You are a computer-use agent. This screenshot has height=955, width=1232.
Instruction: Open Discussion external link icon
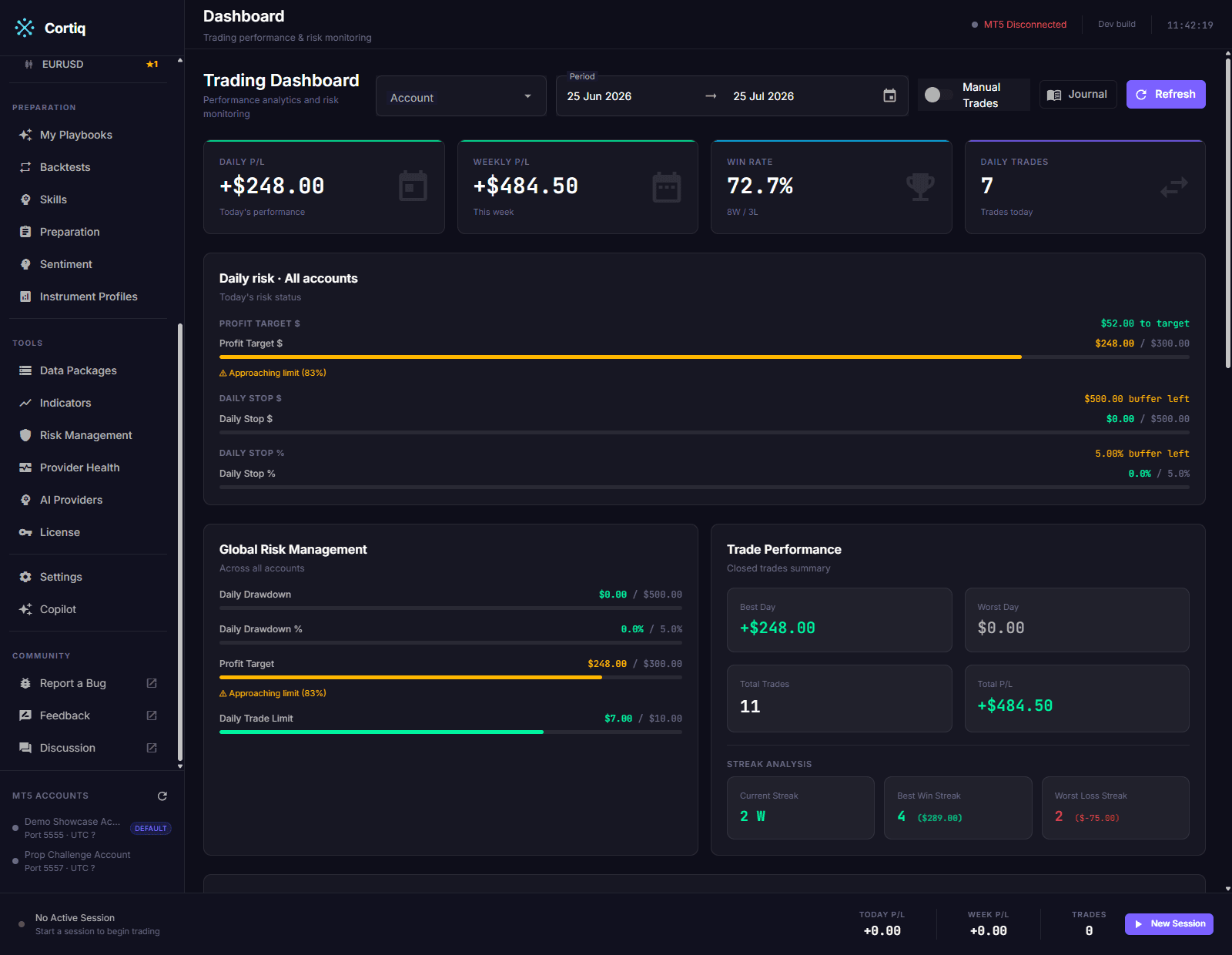pyautogui.click(x=152, y=748)
